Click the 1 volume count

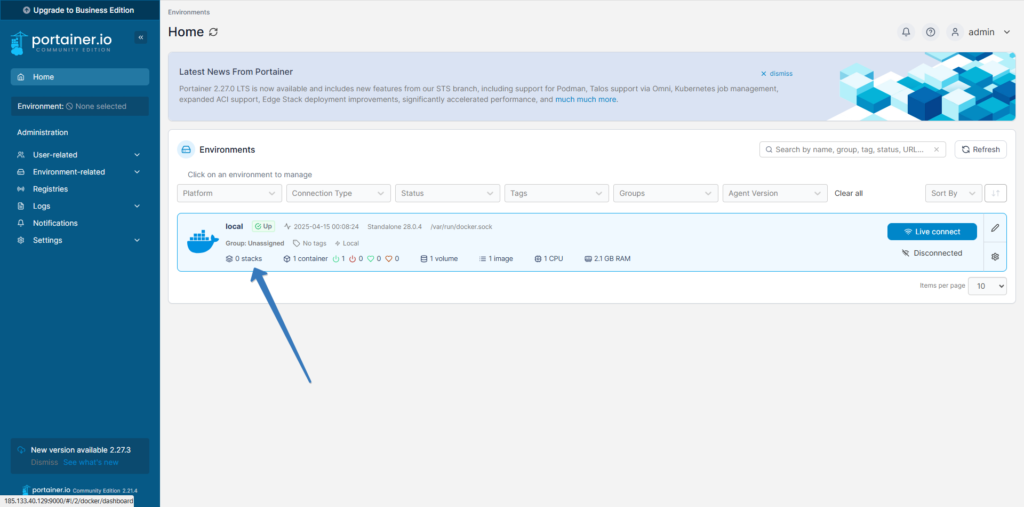pos(439,259)
